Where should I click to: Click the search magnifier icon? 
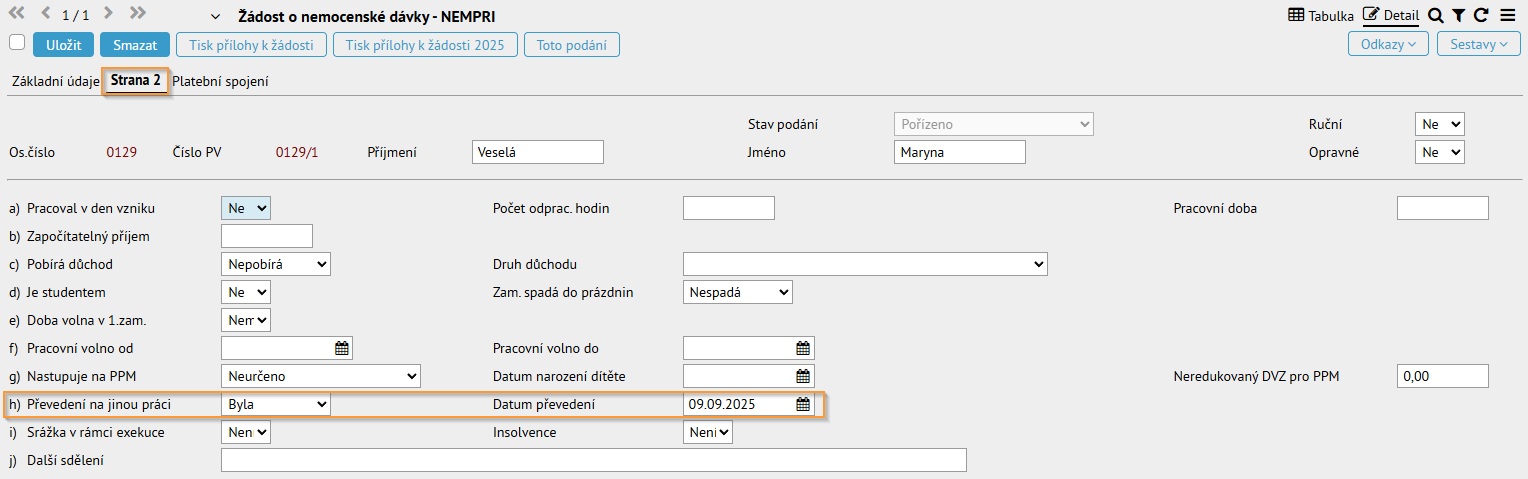coord(1435,15)
